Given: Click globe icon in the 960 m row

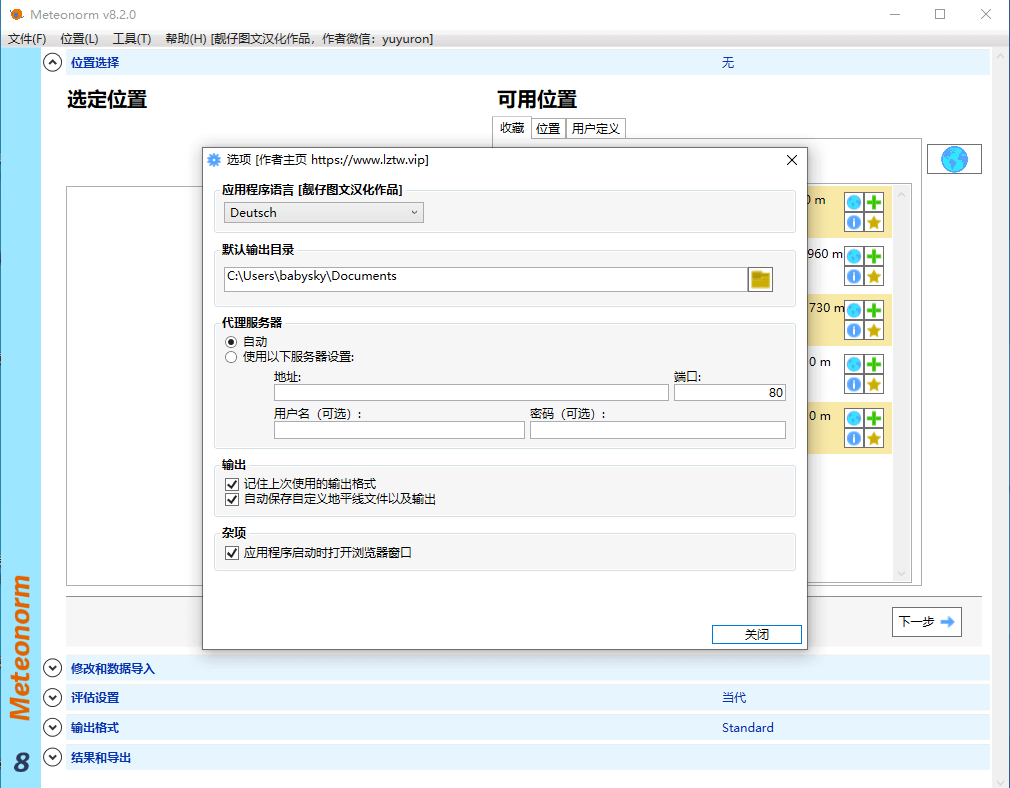Looking at the screenshot, I should pyautogui.click(x=854, y=256).
